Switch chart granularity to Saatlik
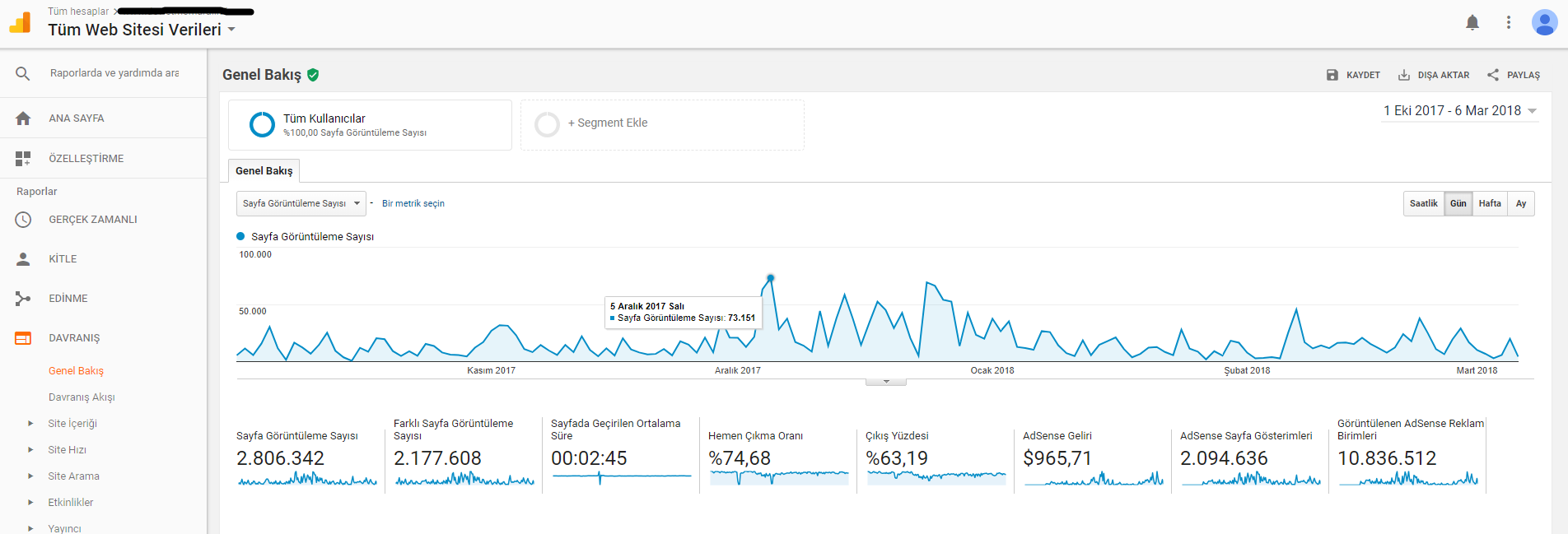 point(1424,203)
